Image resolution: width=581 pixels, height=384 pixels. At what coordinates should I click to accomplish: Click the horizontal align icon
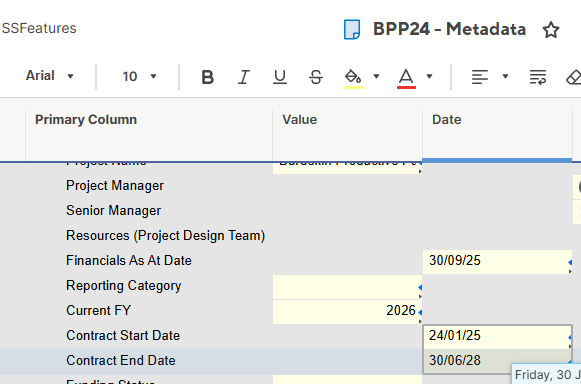pos(479,77)
